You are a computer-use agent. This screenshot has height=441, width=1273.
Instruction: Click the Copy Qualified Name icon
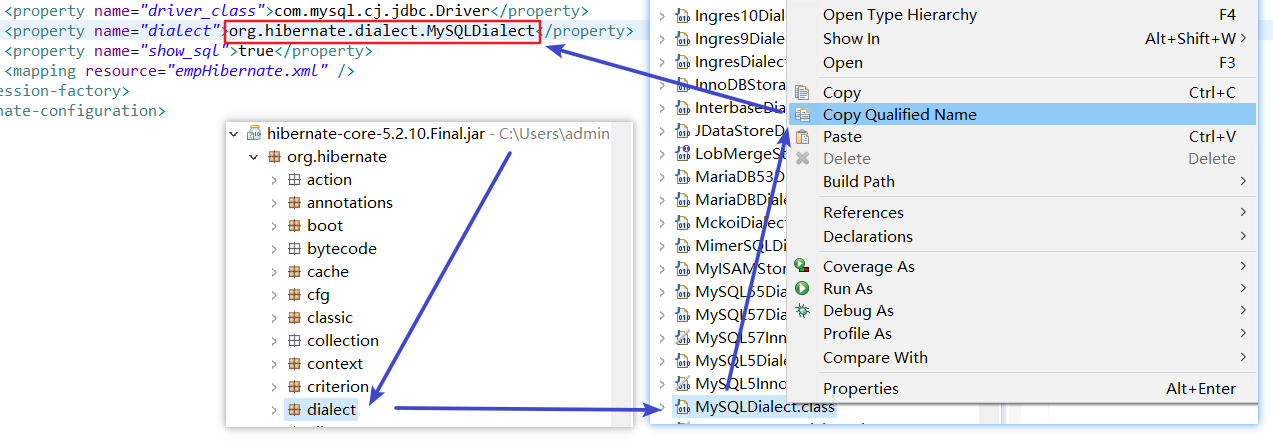(x=802, y=115)
